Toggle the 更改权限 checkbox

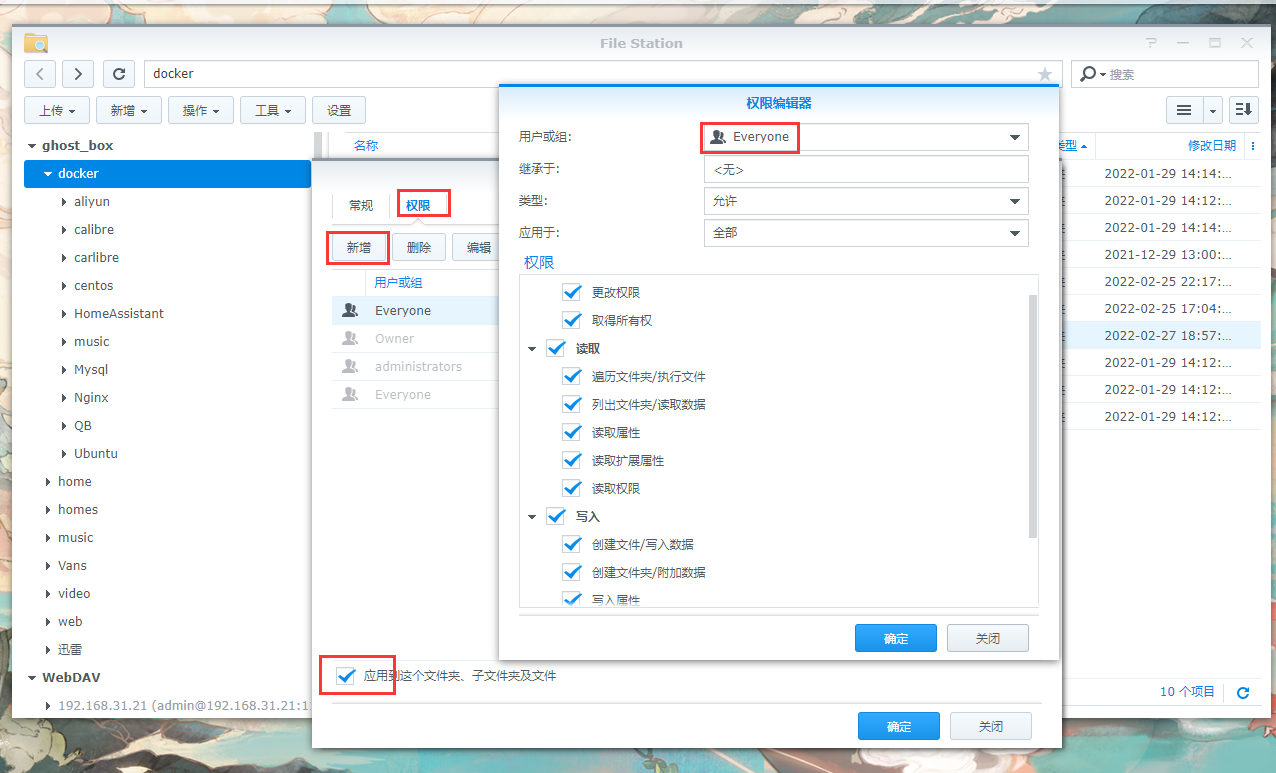[572, 292]
